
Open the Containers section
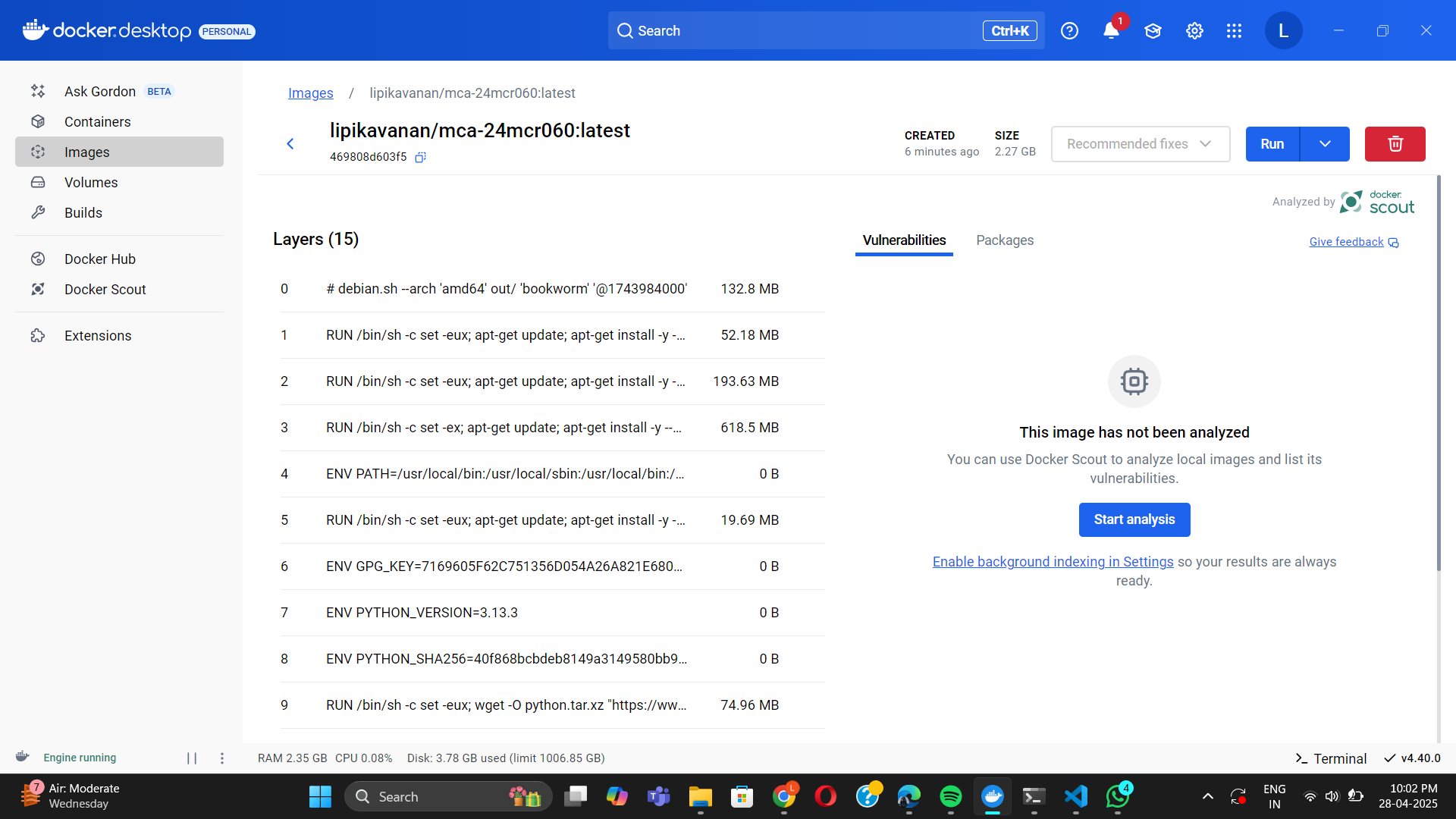(119, 121)
